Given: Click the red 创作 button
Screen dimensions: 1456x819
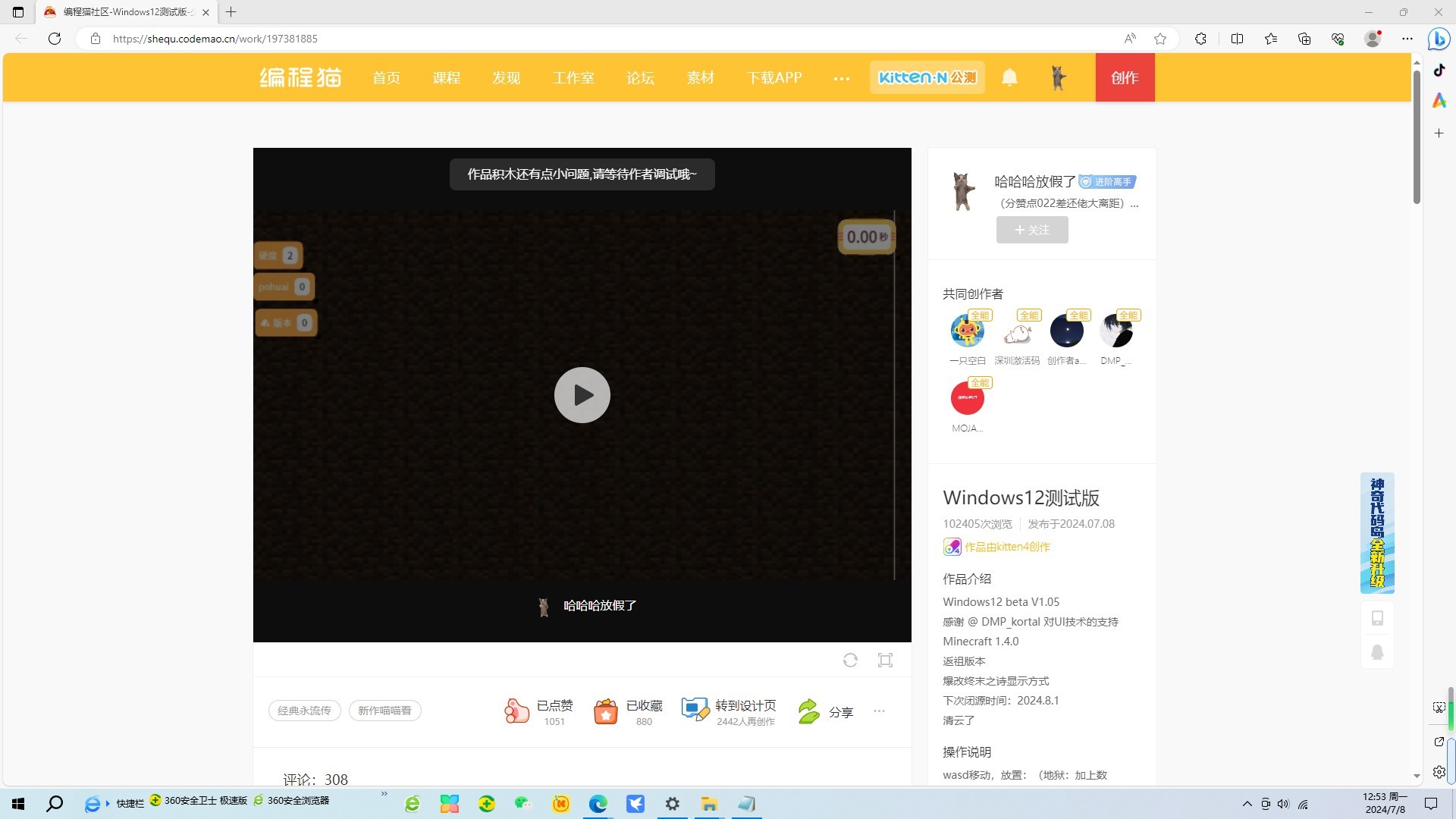Looking at the screenshot, I should tap(1125, 77).
